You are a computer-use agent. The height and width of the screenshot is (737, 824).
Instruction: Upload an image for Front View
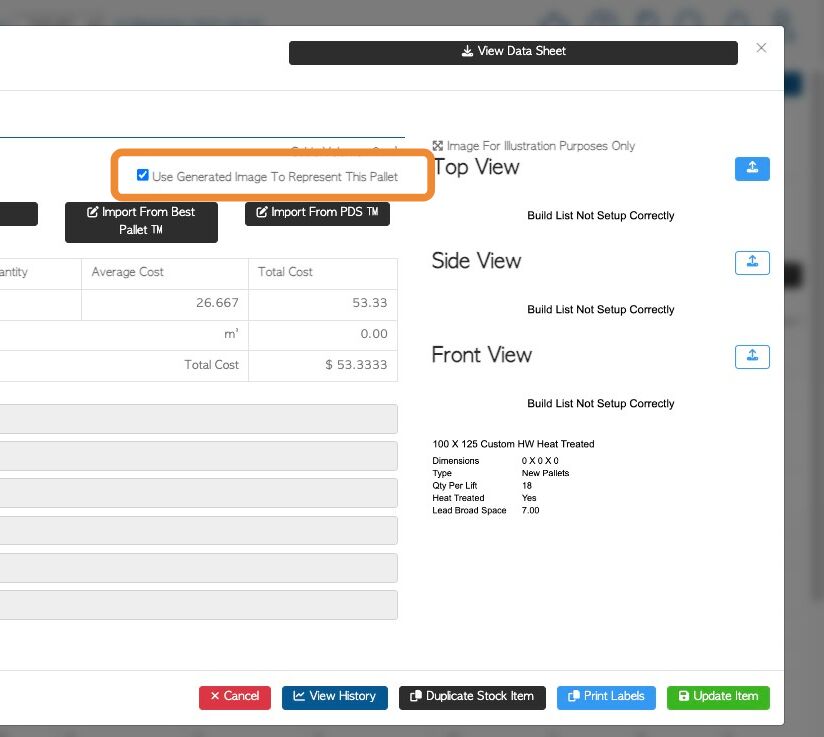(752, 357)
